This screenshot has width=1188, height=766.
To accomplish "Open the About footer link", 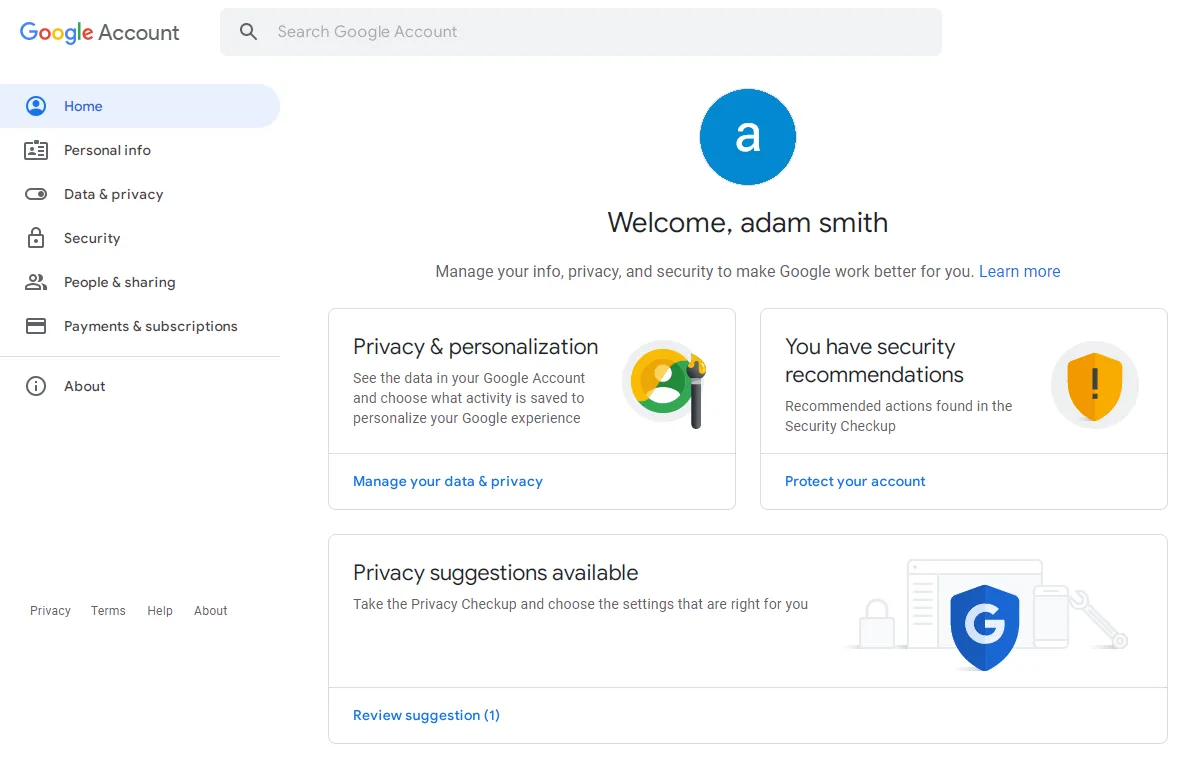I will tap(211, 611).
